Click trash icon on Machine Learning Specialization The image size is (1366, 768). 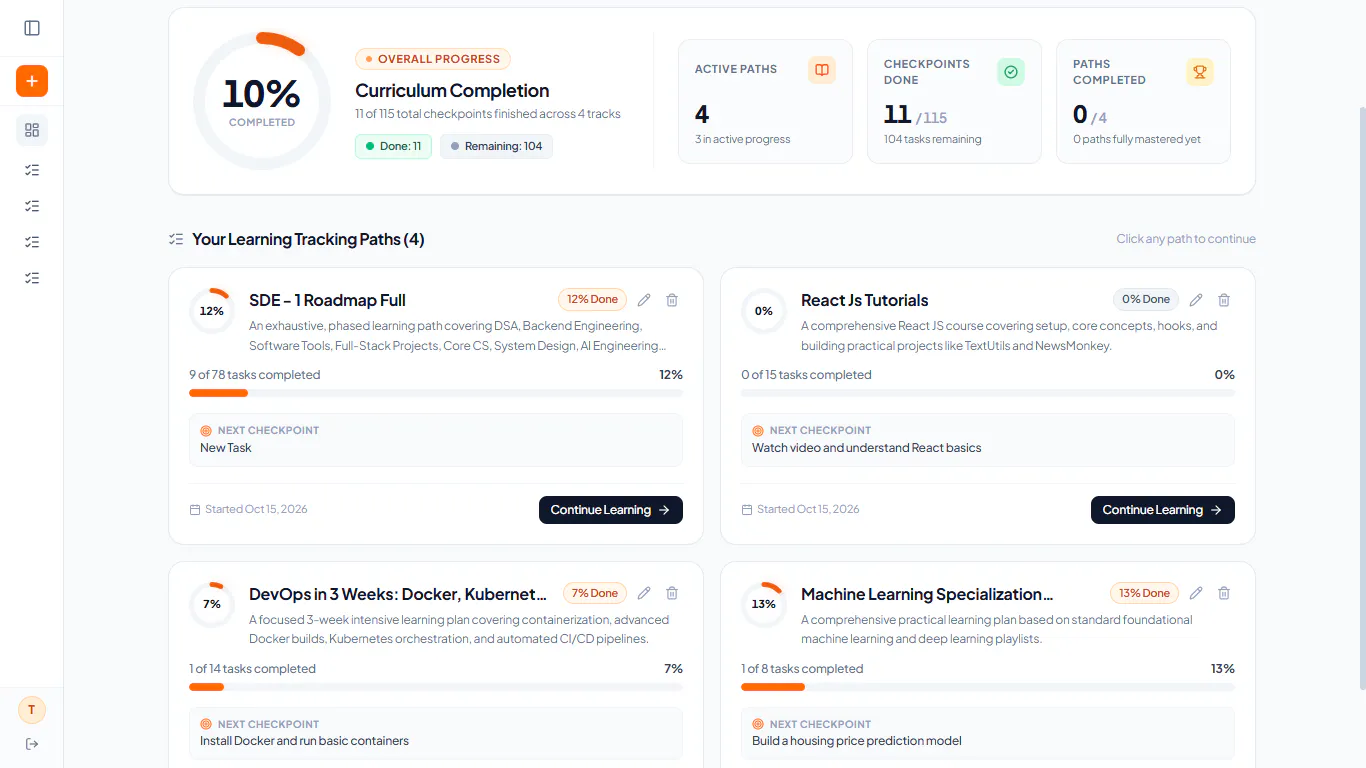pos(1224,593)
